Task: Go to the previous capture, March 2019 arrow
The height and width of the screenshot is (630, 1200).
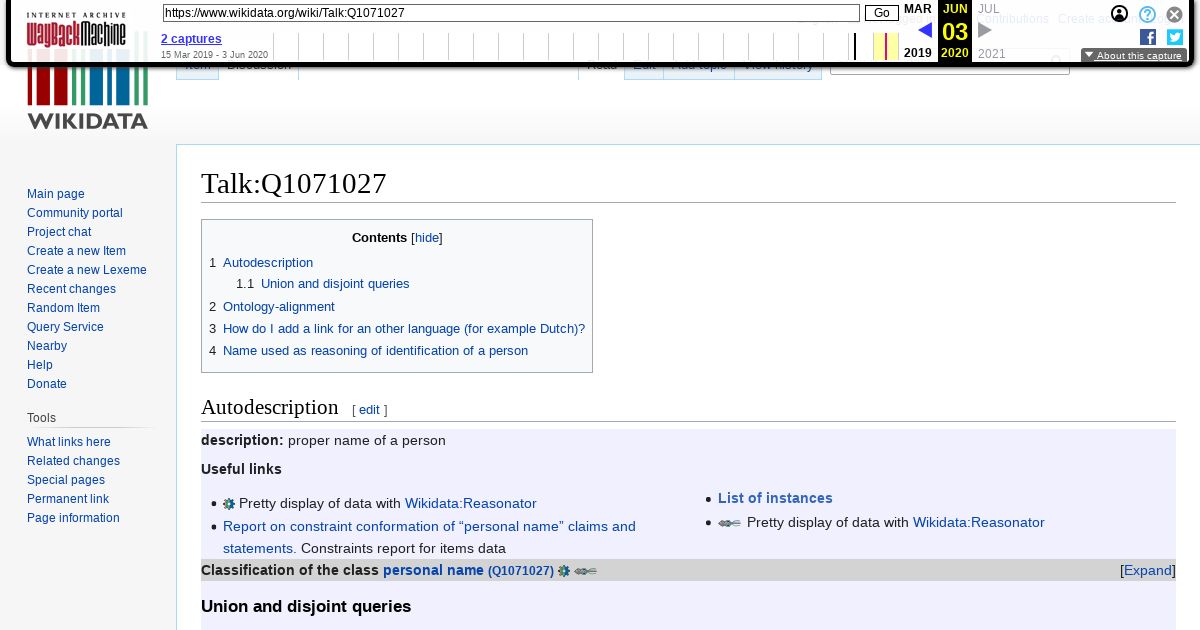Action: pyautogui.click(x=925, y=30)
